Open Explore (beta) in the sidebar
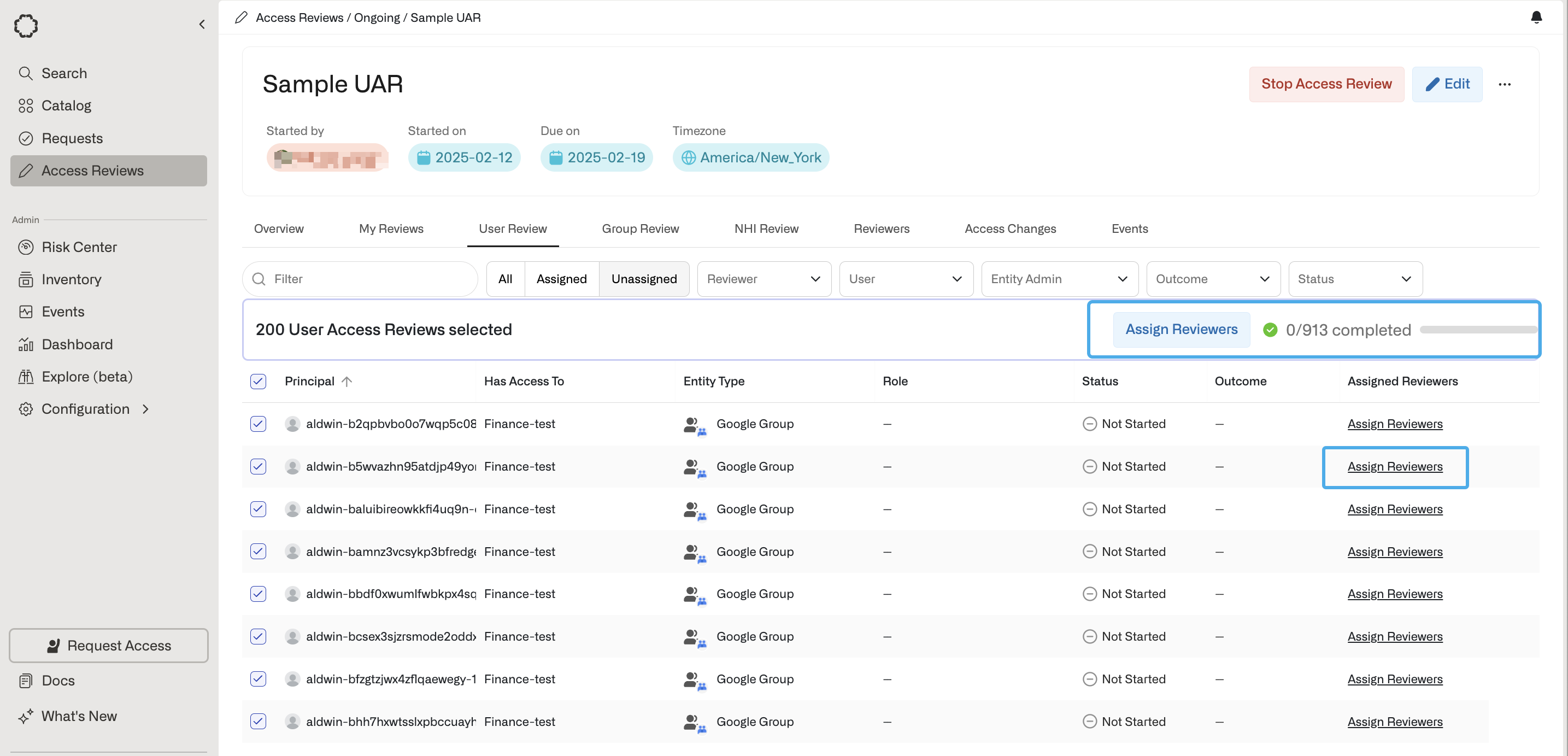This screenshot has width=1568, height=756. 86,377
